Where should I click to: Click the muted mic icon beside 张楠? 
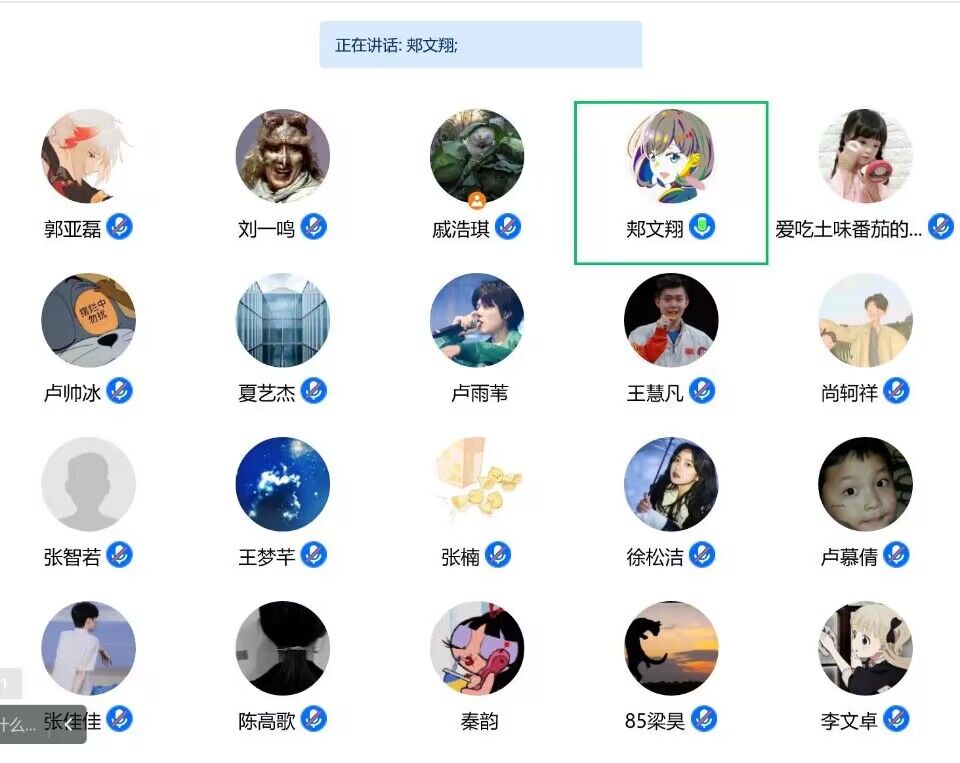[498, 555]
